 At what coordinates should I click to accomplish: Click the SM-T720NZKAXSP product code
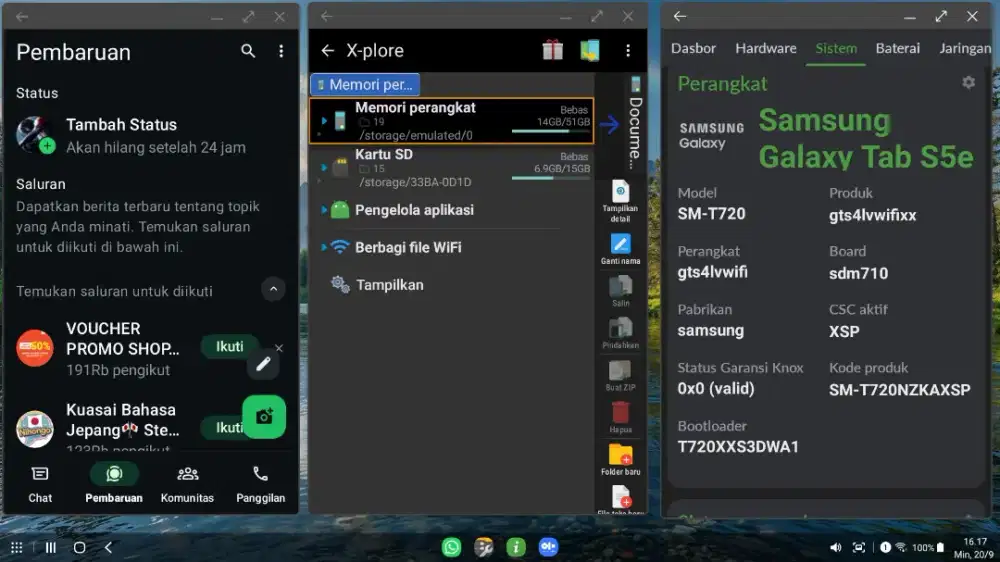[900, 390]
